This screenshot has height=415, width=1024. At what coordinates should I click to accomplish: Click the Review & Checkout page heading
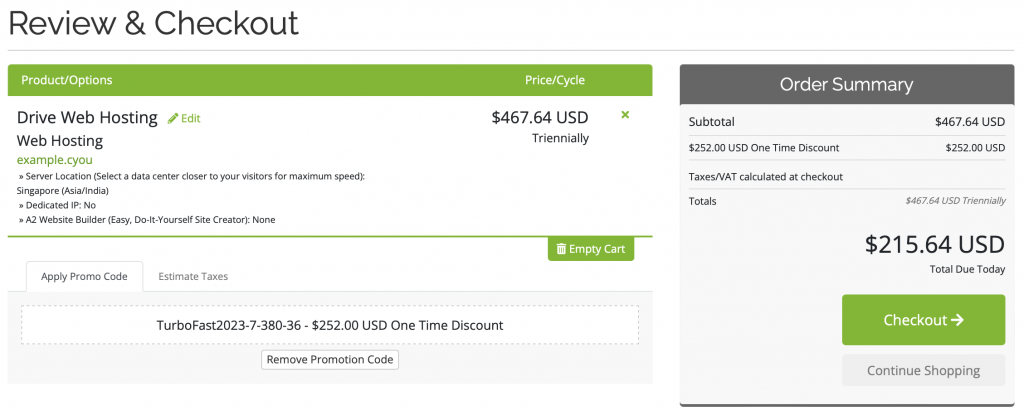tap(154, 22)
